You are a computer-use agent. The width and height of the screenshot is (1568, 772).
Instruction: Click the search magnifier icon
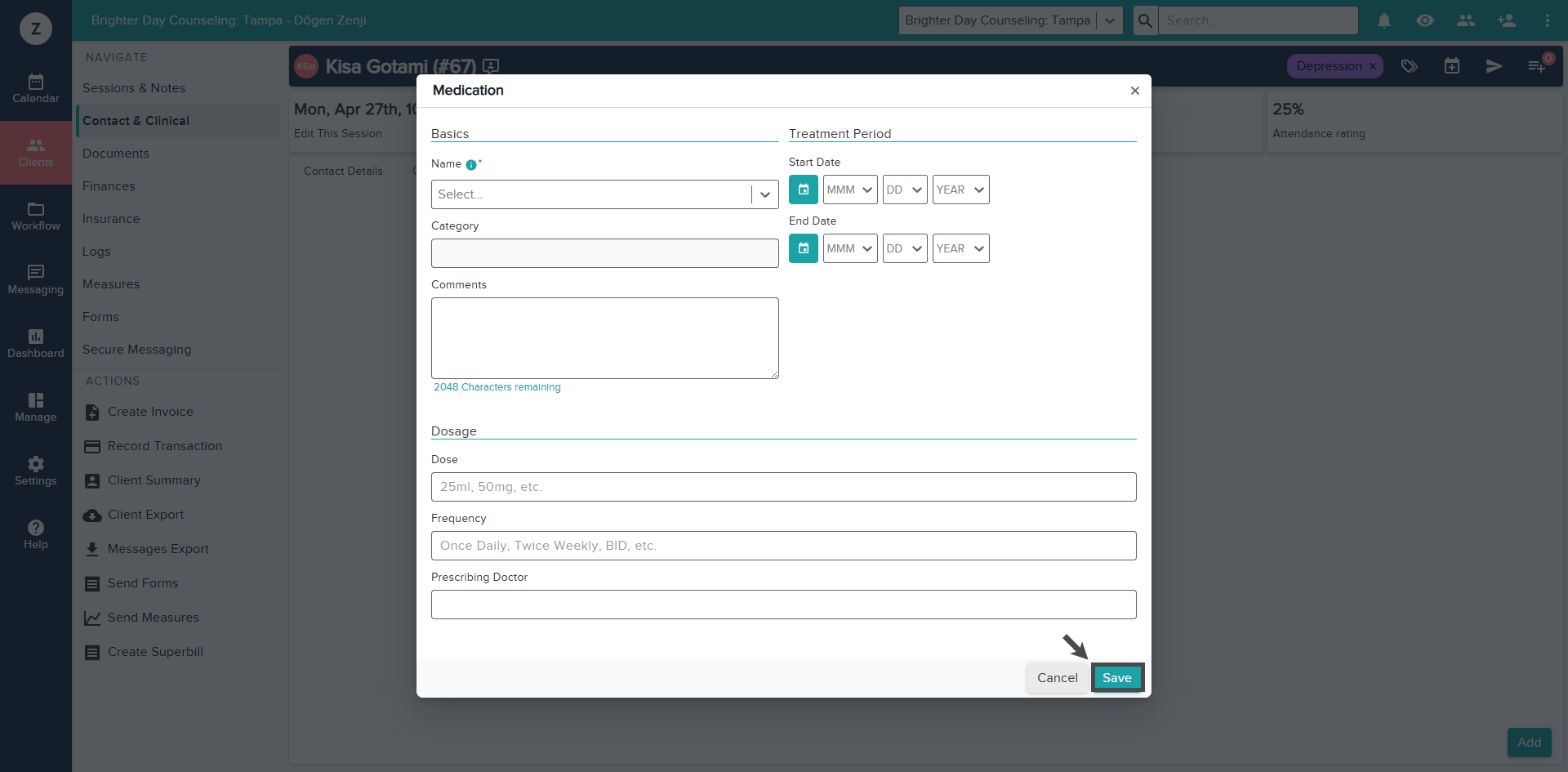click(x=1146, y=20)
